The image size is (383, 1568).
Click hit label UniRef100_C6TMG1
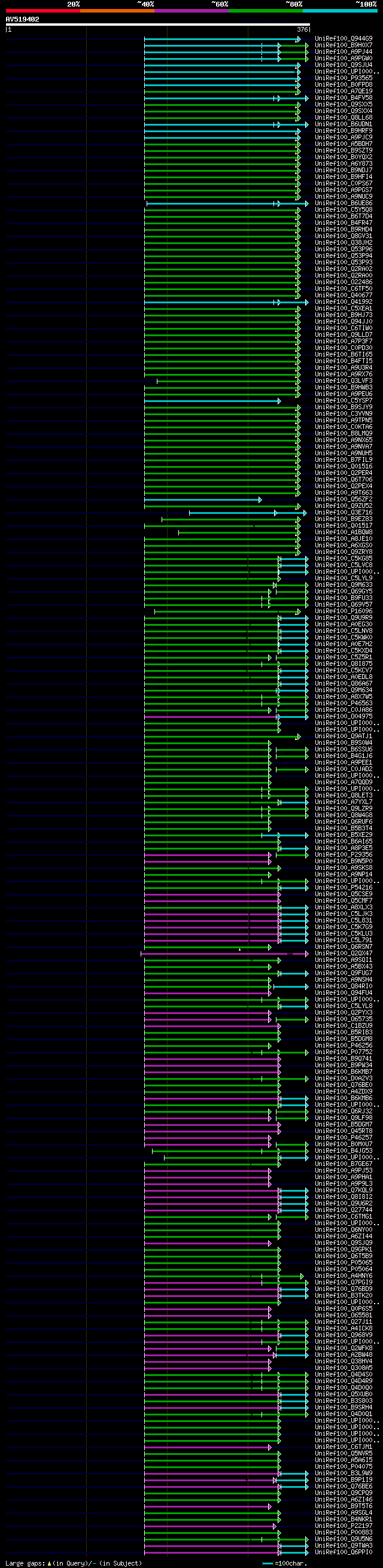tap(344, 1217)
